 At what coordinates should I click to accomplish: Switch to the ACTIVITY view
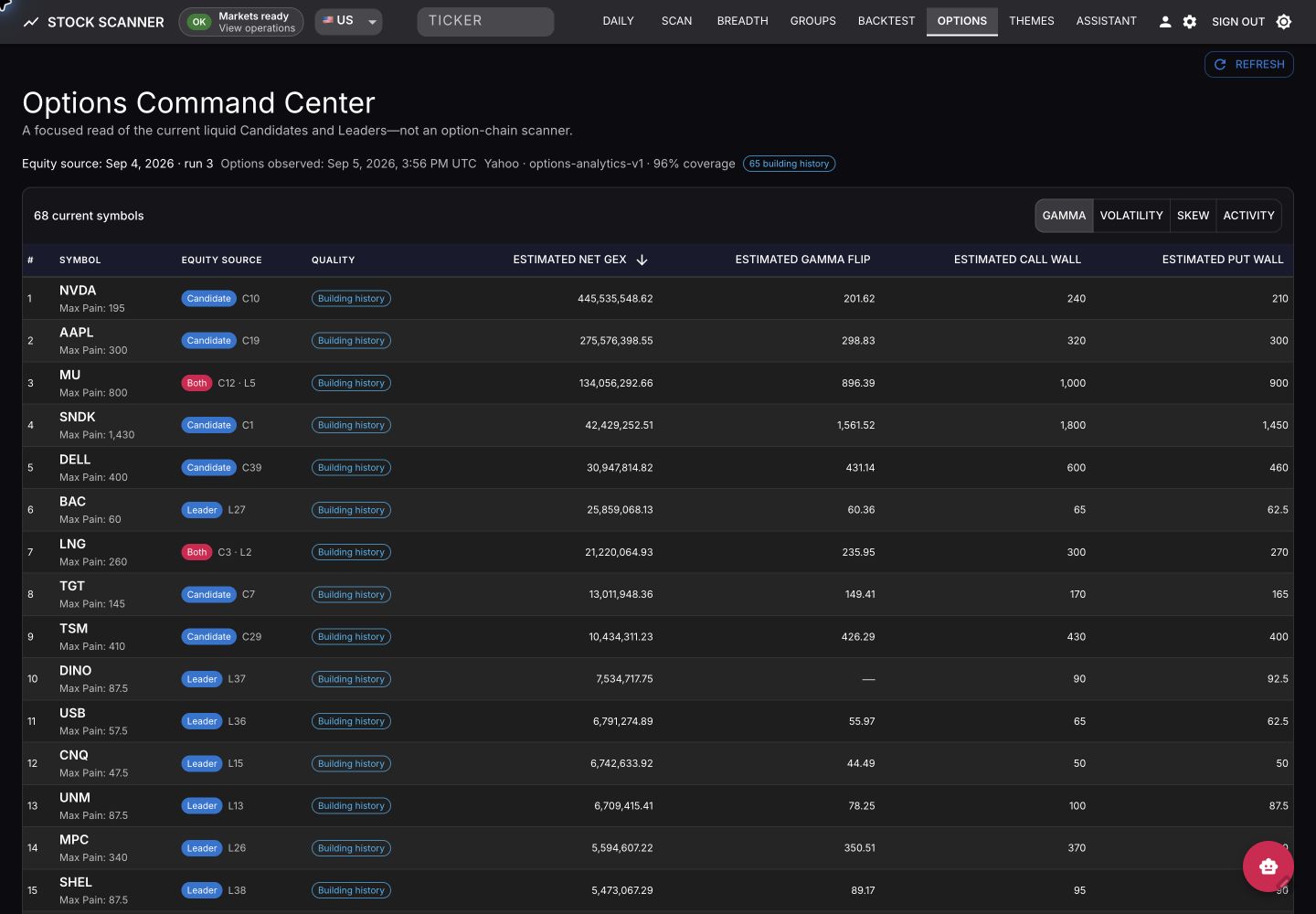(1248, 216)
